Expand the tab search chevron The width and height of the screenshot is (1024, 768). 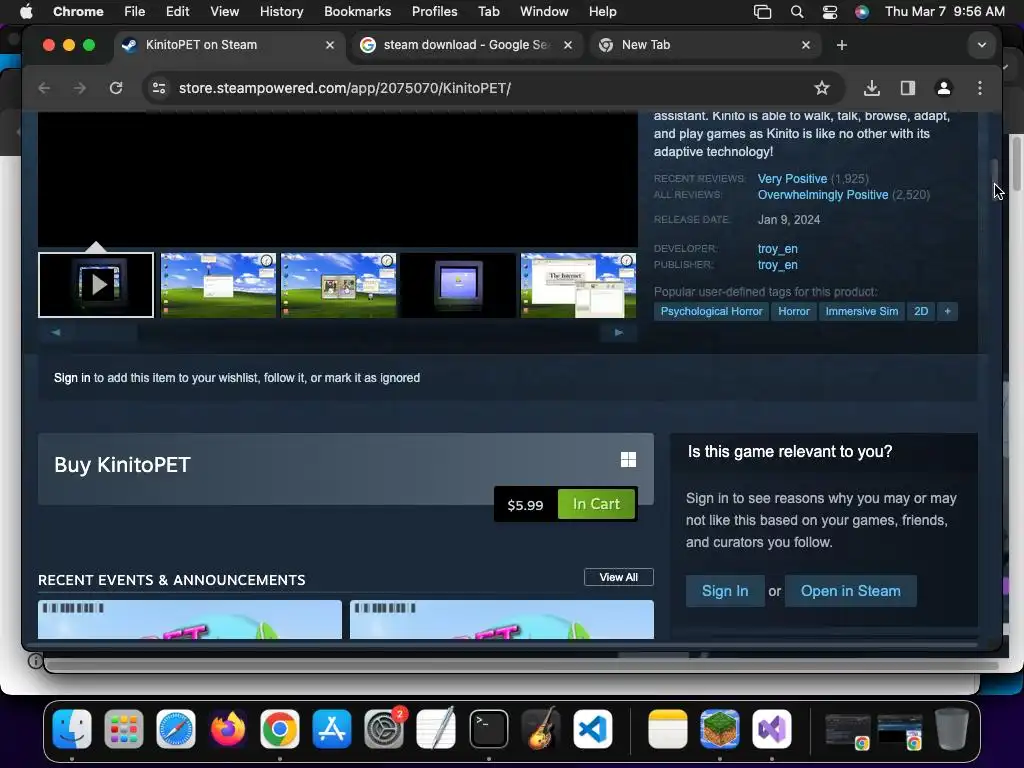(x=982, y=45)
